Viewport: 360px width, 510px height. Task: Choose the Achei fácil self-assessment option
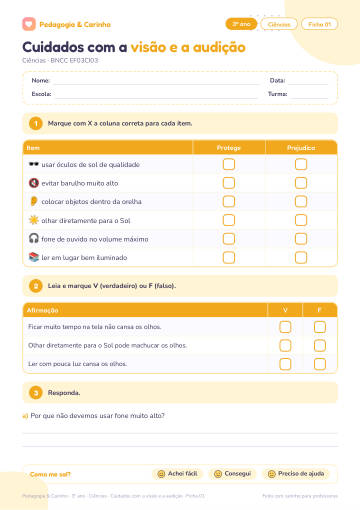(x=177, y=474)
